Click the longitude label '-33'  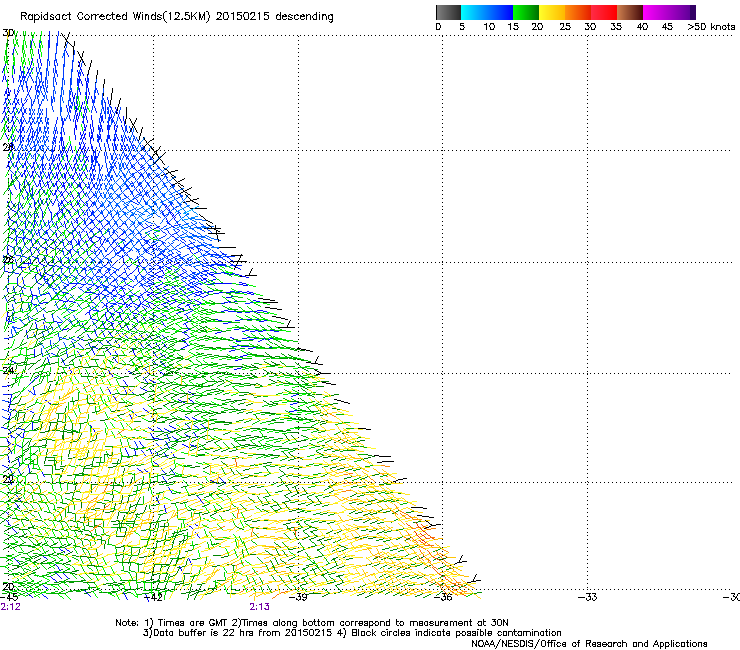click(588, 597)
